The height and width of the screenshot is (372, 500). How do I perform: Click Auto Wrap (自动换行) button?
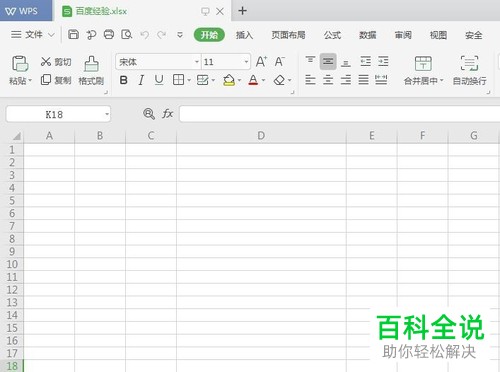click(x=469, y=70)
